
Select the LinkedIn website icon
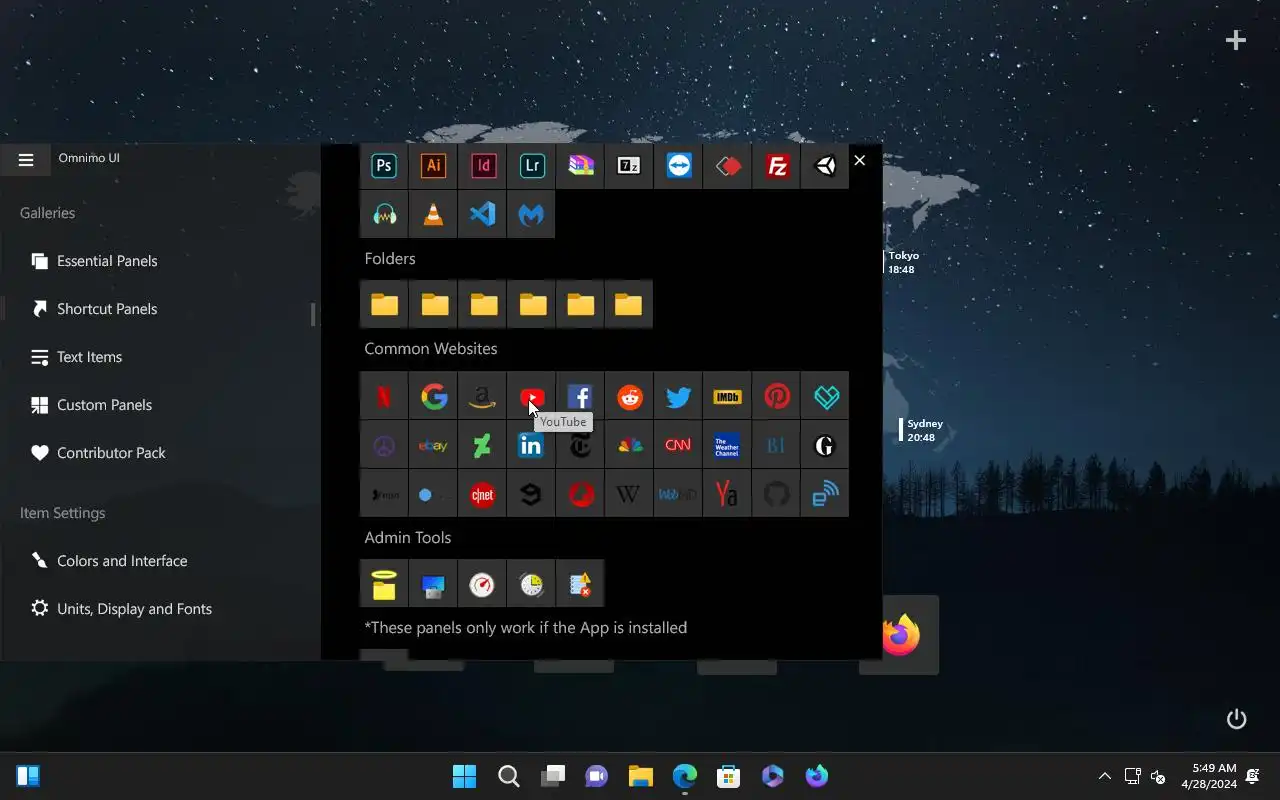(532, 446)
